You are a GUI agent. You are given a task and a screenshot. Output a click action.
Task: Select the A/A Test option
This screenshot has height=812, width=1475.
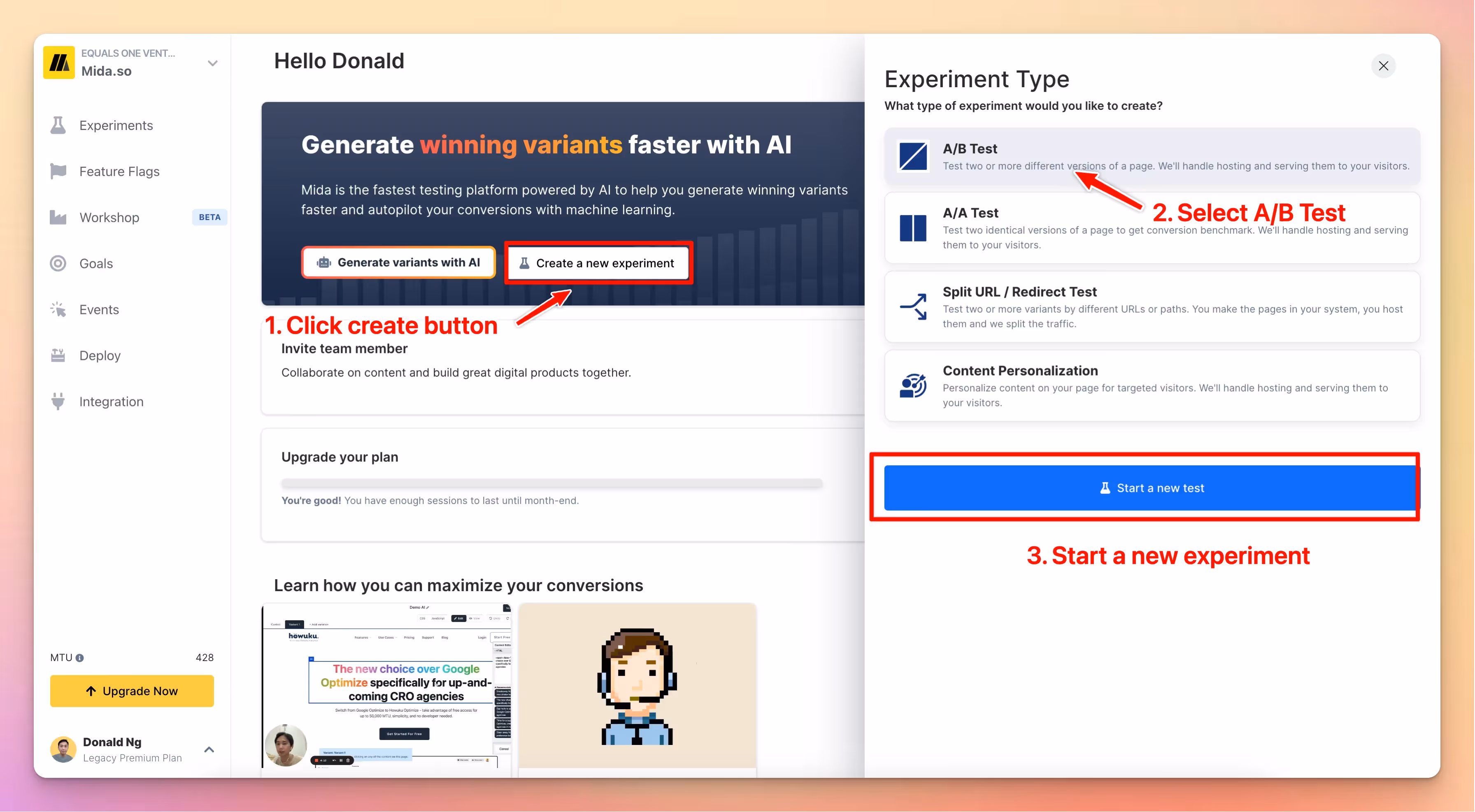[x=1152, y=228]
